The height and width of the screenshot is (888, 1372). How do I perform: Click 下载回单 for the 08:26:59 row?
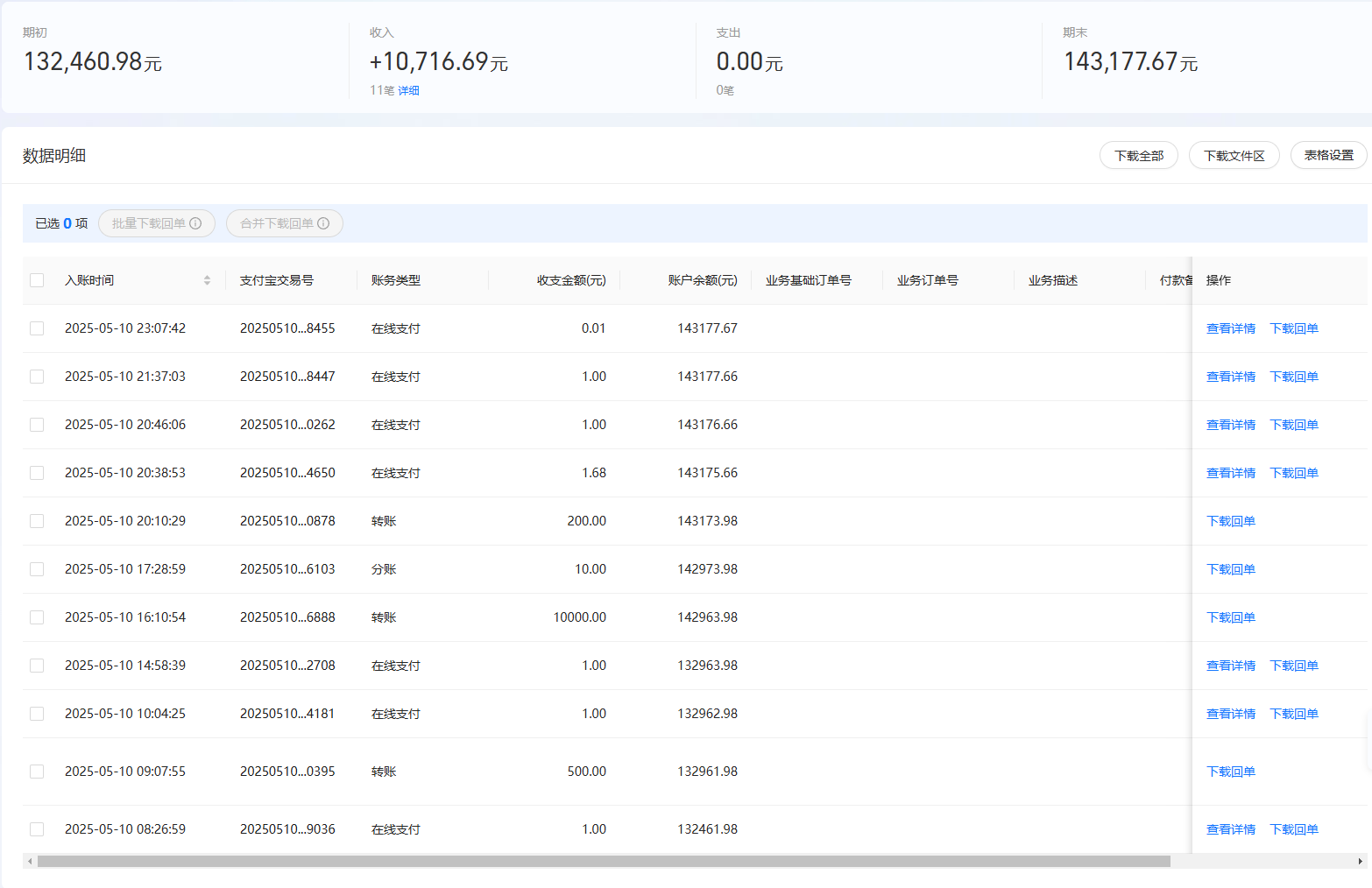point(1293,829)
